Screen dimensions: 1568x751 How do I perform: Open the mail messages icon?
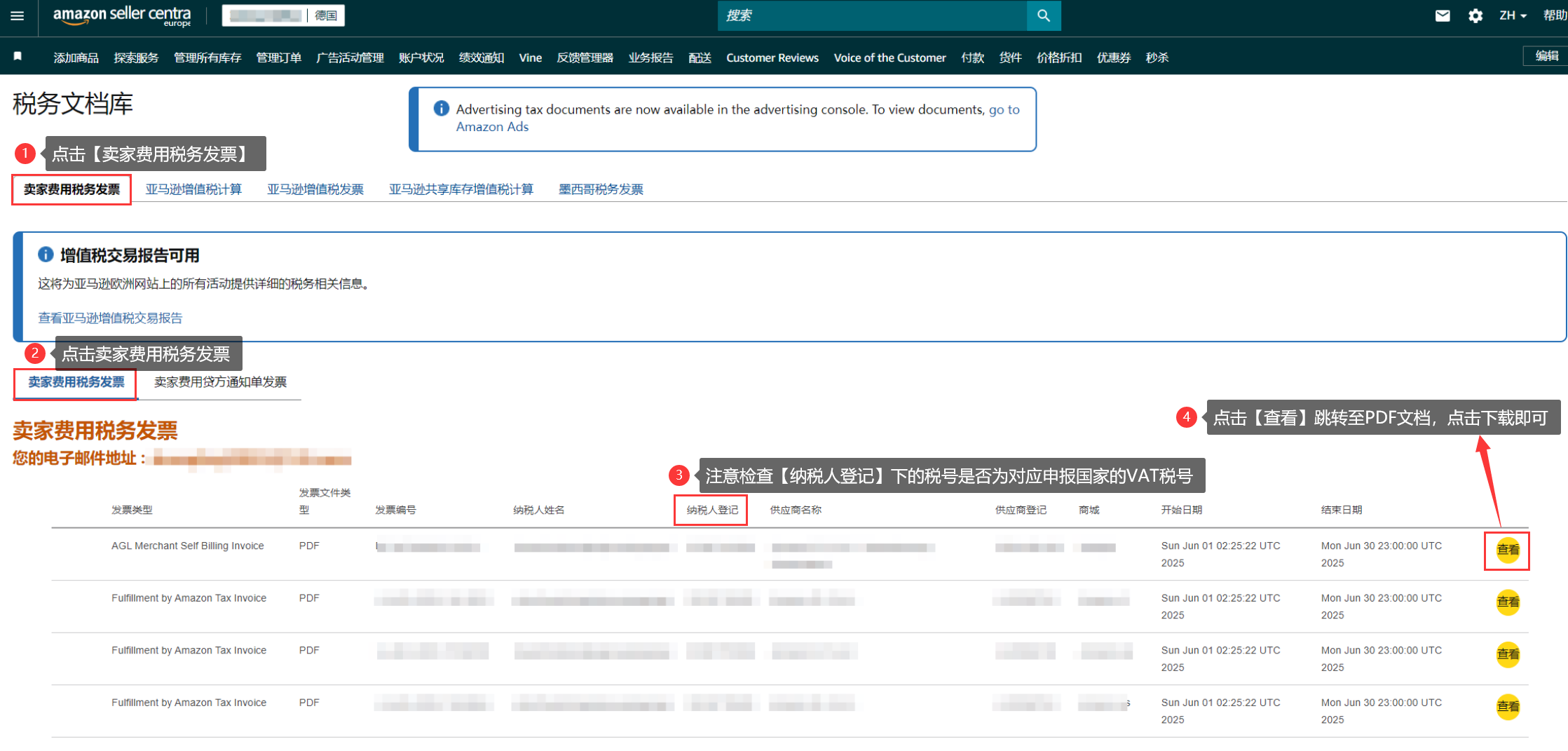tap(1442, 15)
